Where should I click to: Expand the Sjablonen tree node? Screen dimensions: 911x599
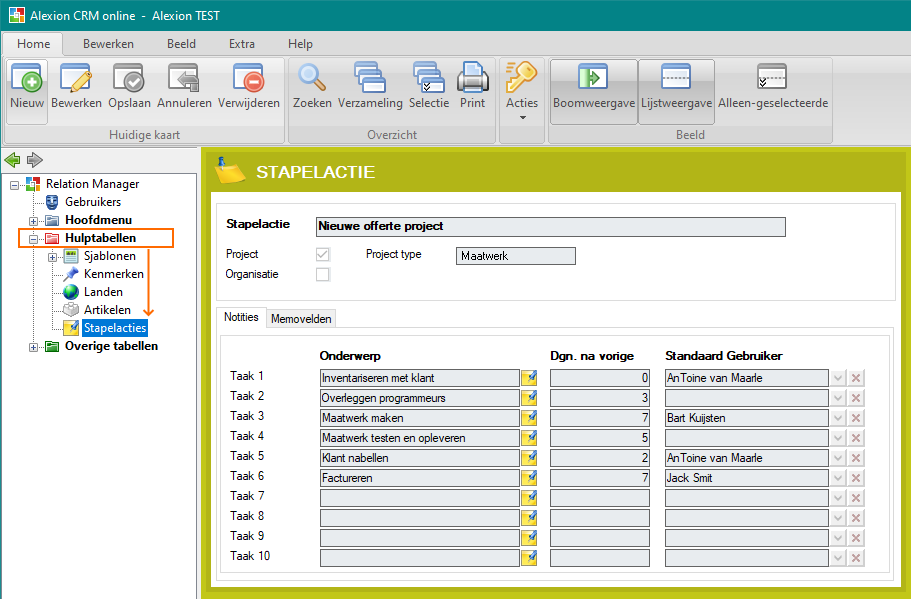(x=52, y=257)
